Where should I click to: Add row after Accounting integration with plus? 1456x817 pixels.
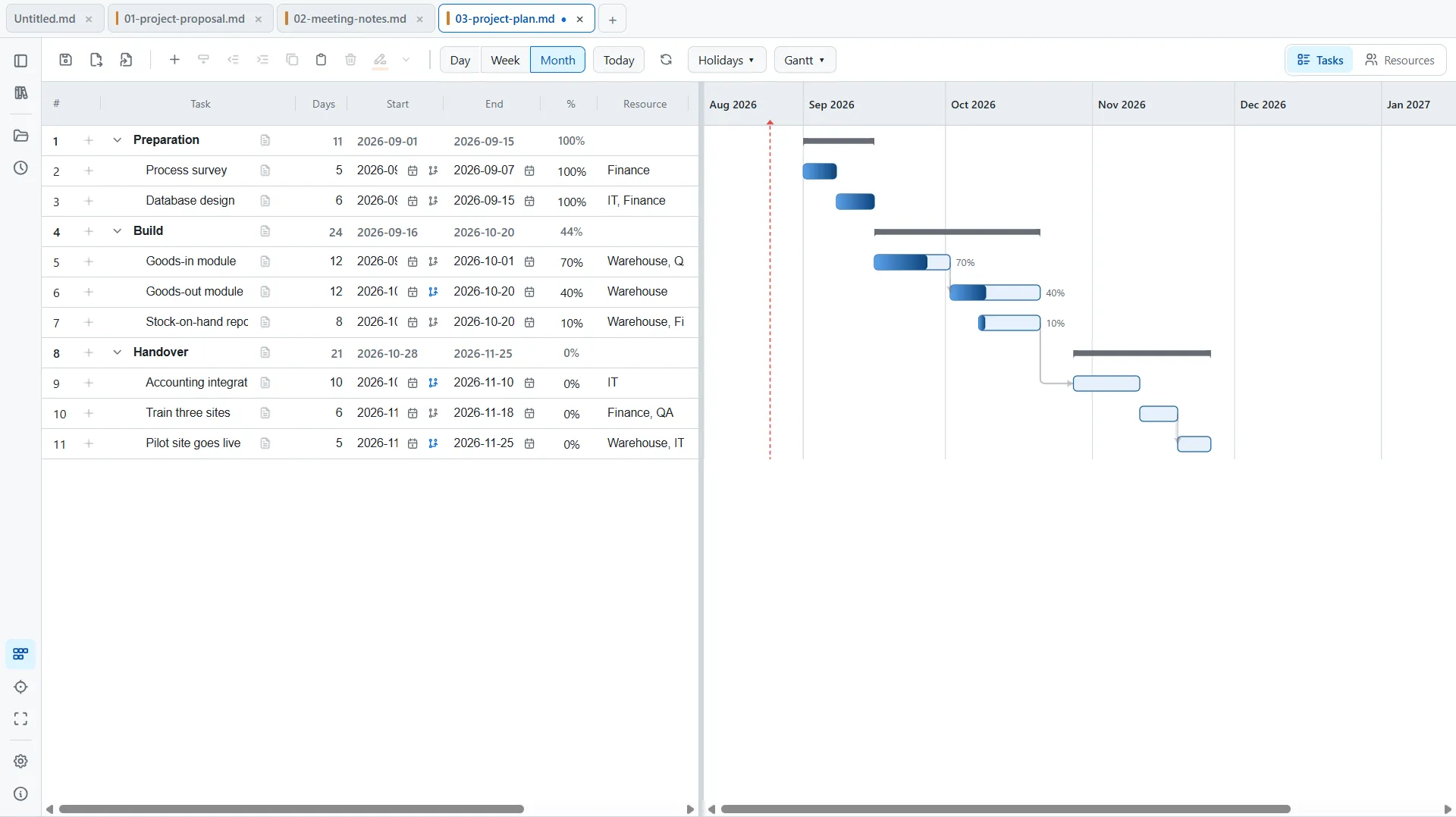(x=89, y=383)
